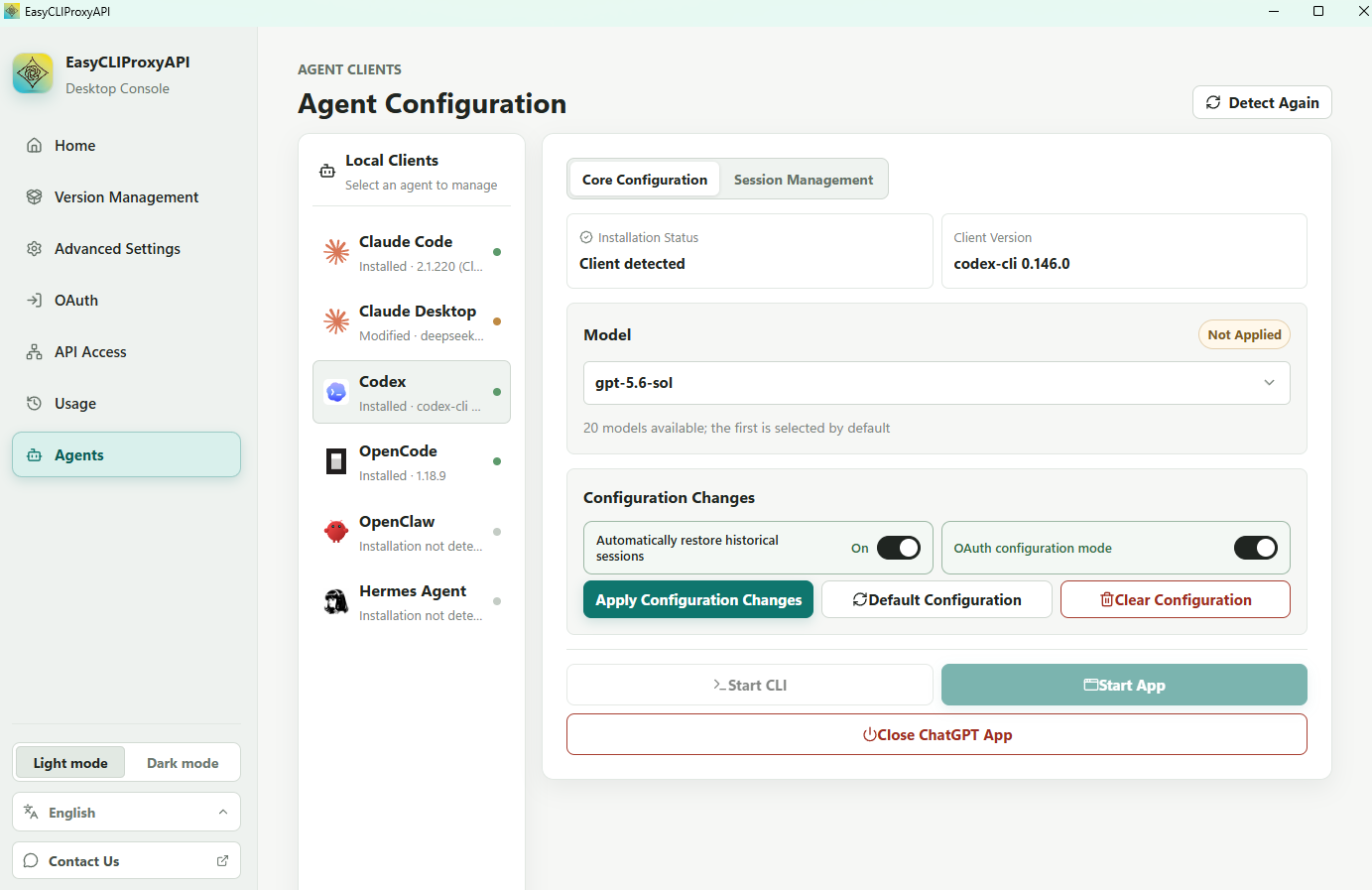Click the Codex terminal cloud icon
This screenshot has height=890, width=1372.
(336, 392)
